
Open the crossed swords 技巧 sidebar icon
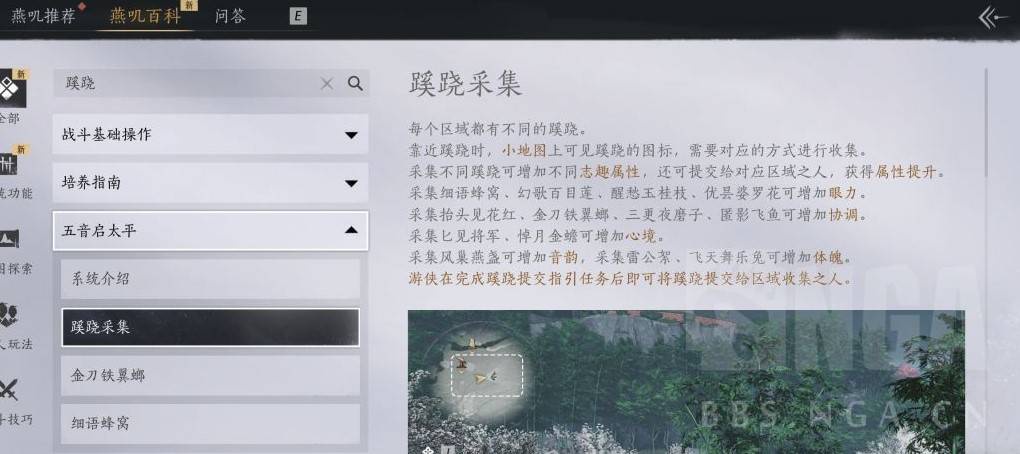[x=9, y=390]
